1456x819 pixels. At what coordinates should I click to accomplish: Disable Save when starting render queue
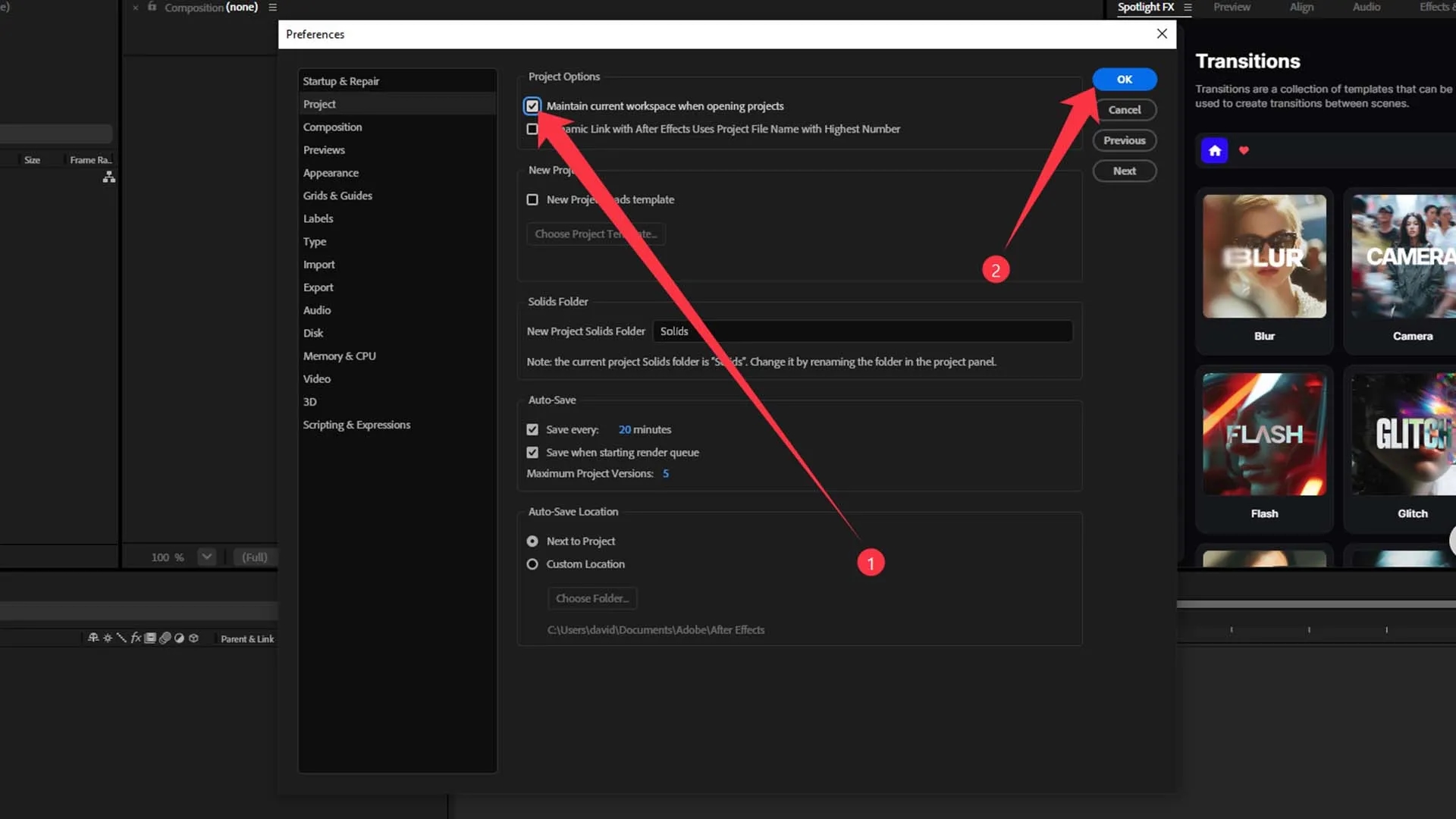click(532, 453)
